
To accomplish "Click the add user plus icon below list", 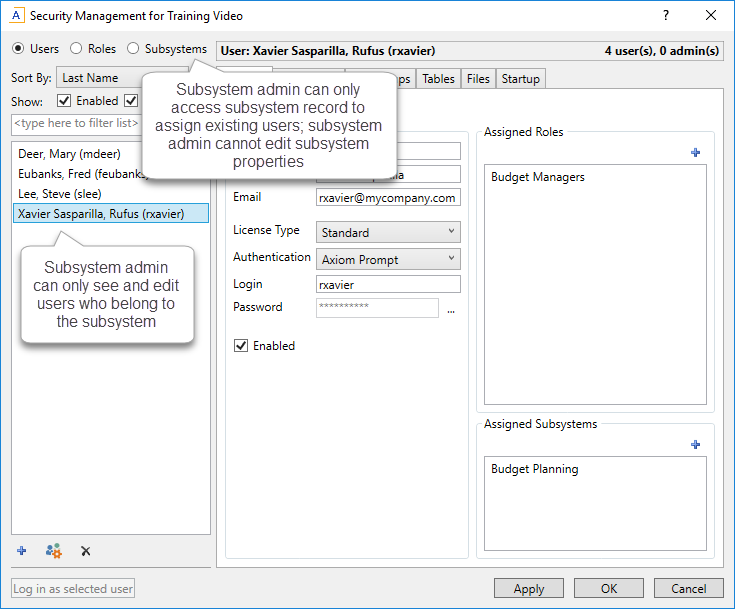I will [22, 551].
